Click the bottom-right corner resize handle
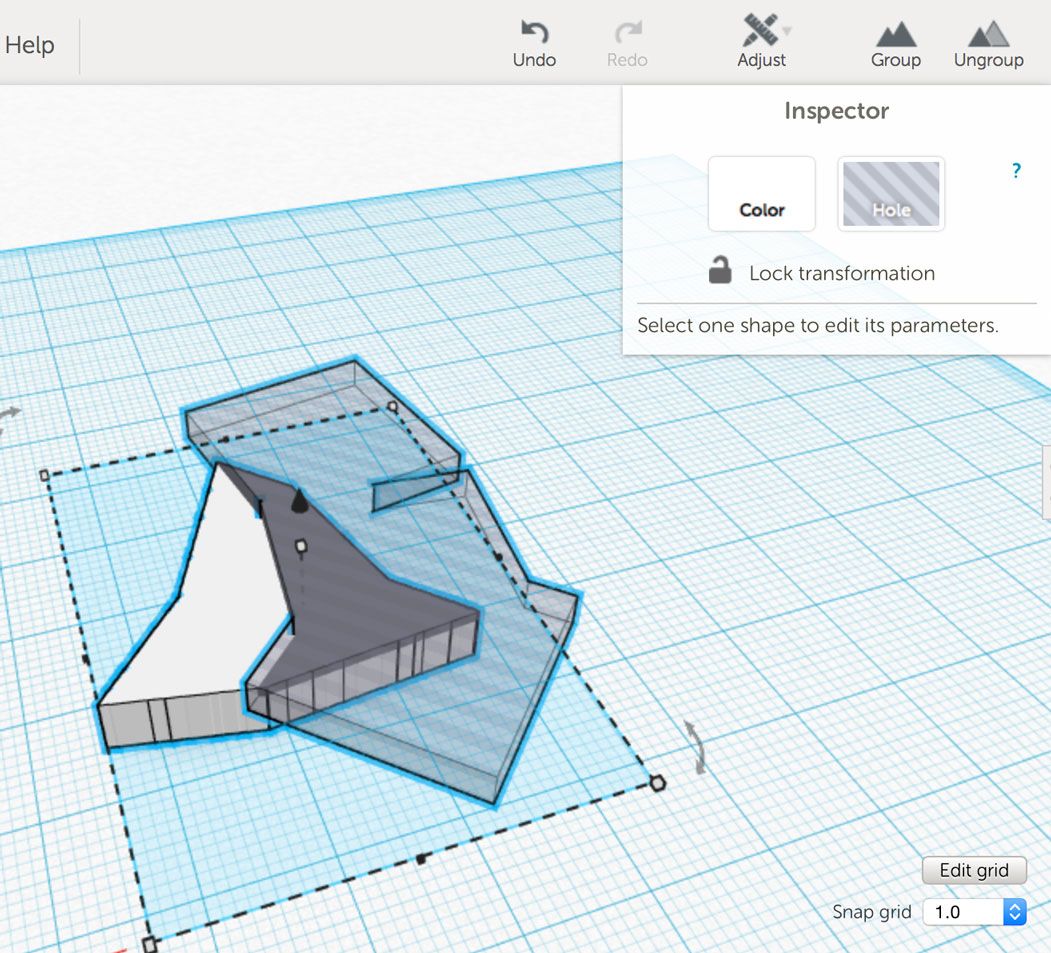Screen dimensions: 1051x953 657,783
